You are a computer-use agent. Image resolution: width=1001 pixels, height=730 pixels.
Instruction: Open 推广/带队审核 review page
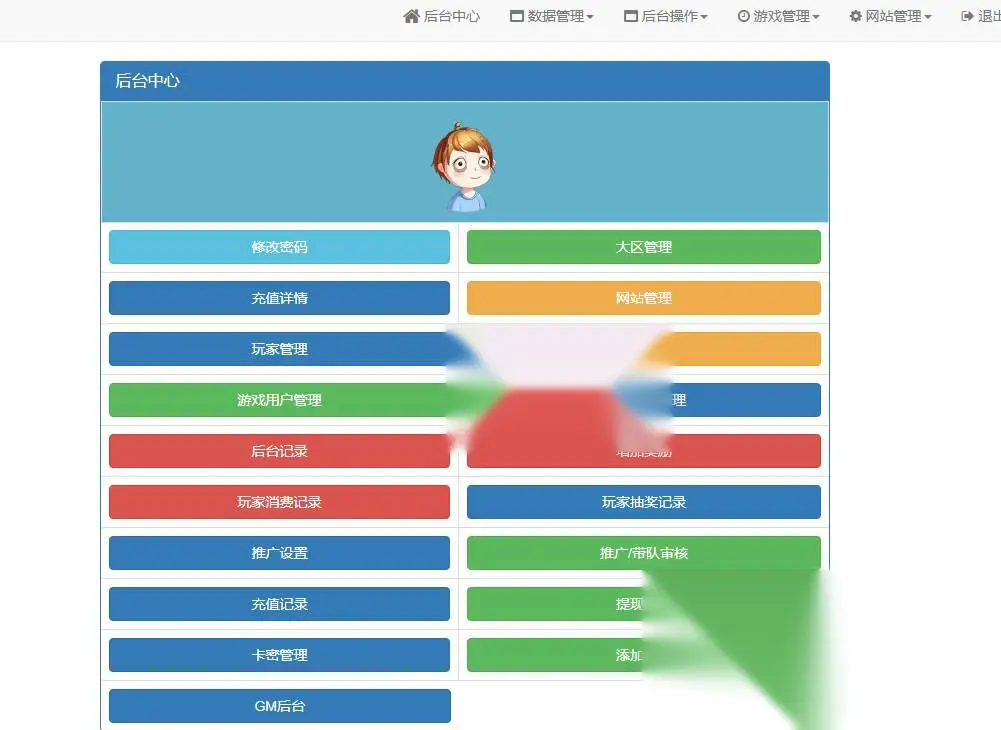pyautogui.click(x=644, y=553)
